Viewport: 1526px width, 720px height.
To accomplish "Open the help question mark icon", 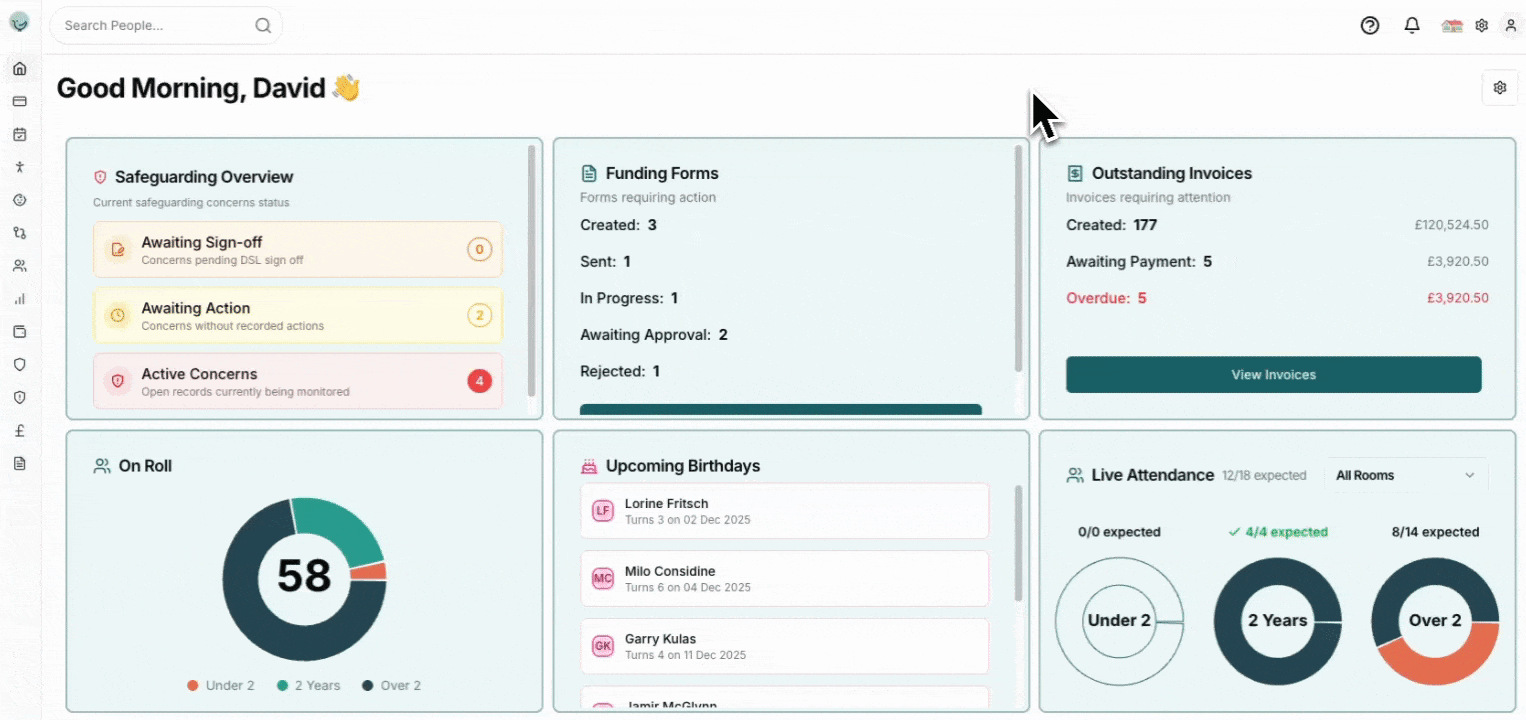I will click(1370, 26).
